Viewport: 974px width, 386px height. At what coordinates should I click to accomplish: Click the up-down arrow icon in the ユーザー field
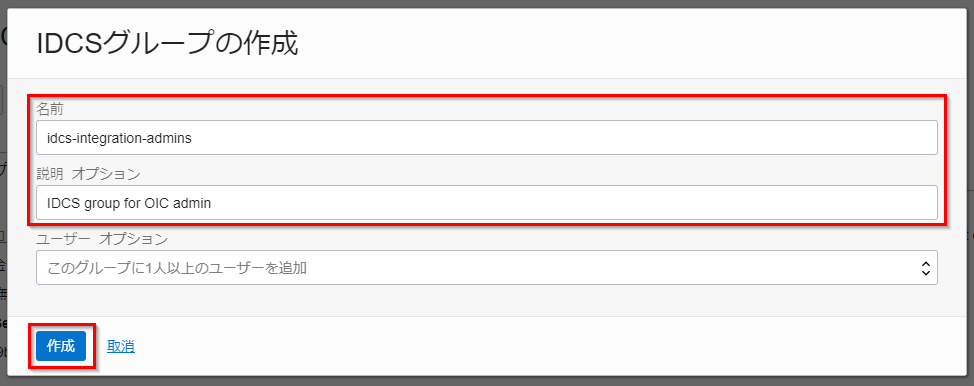(x=925, y=268)
